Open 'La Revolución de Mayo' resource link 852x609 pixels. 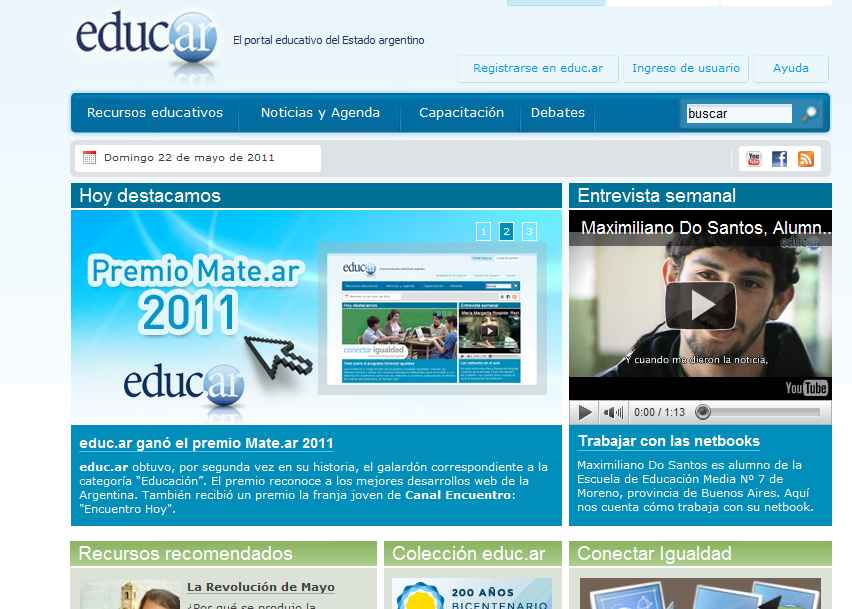click(261, 587)
